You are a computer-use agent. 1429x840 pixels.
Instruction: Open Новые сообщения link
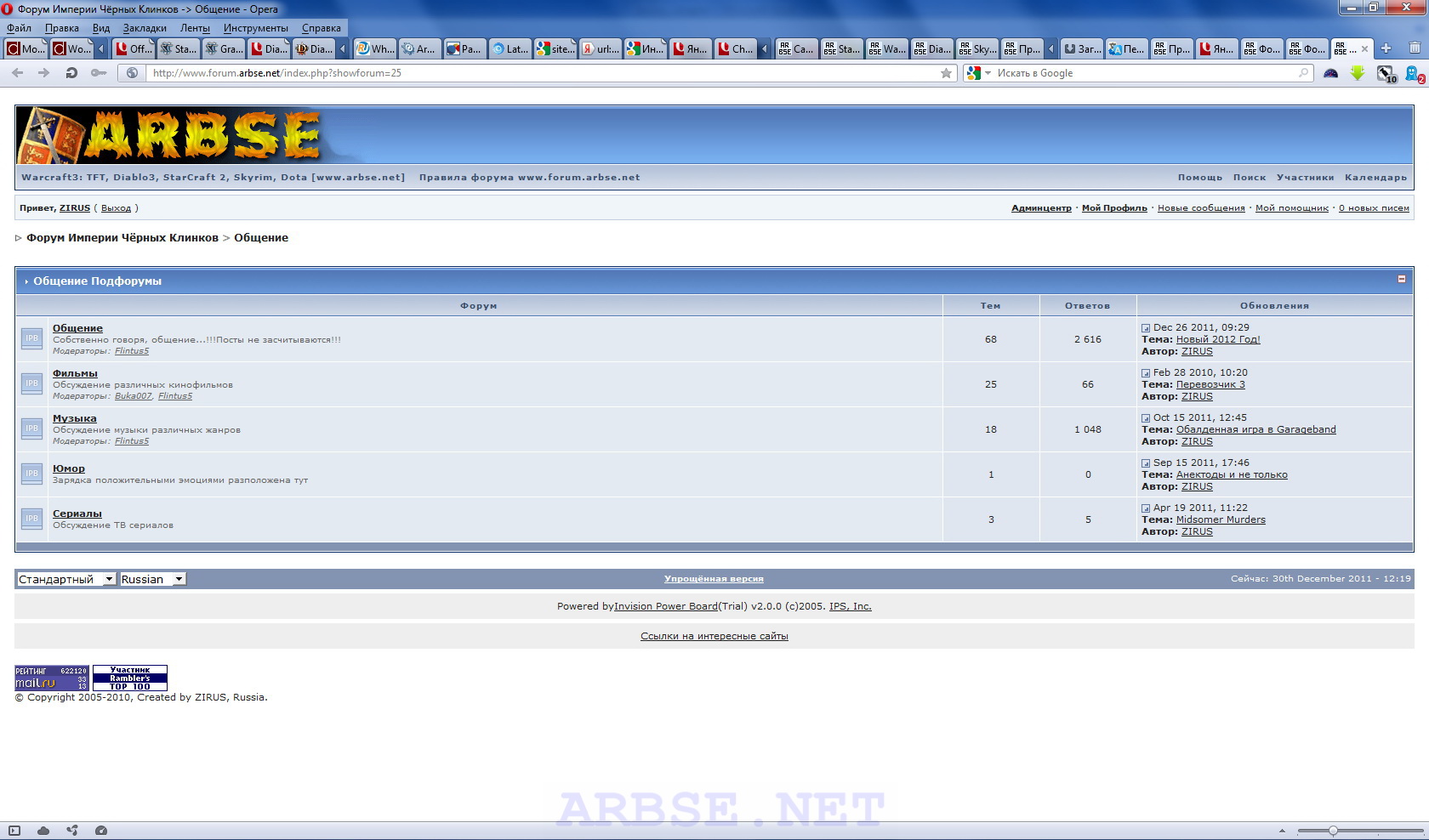pos(1201,208)
